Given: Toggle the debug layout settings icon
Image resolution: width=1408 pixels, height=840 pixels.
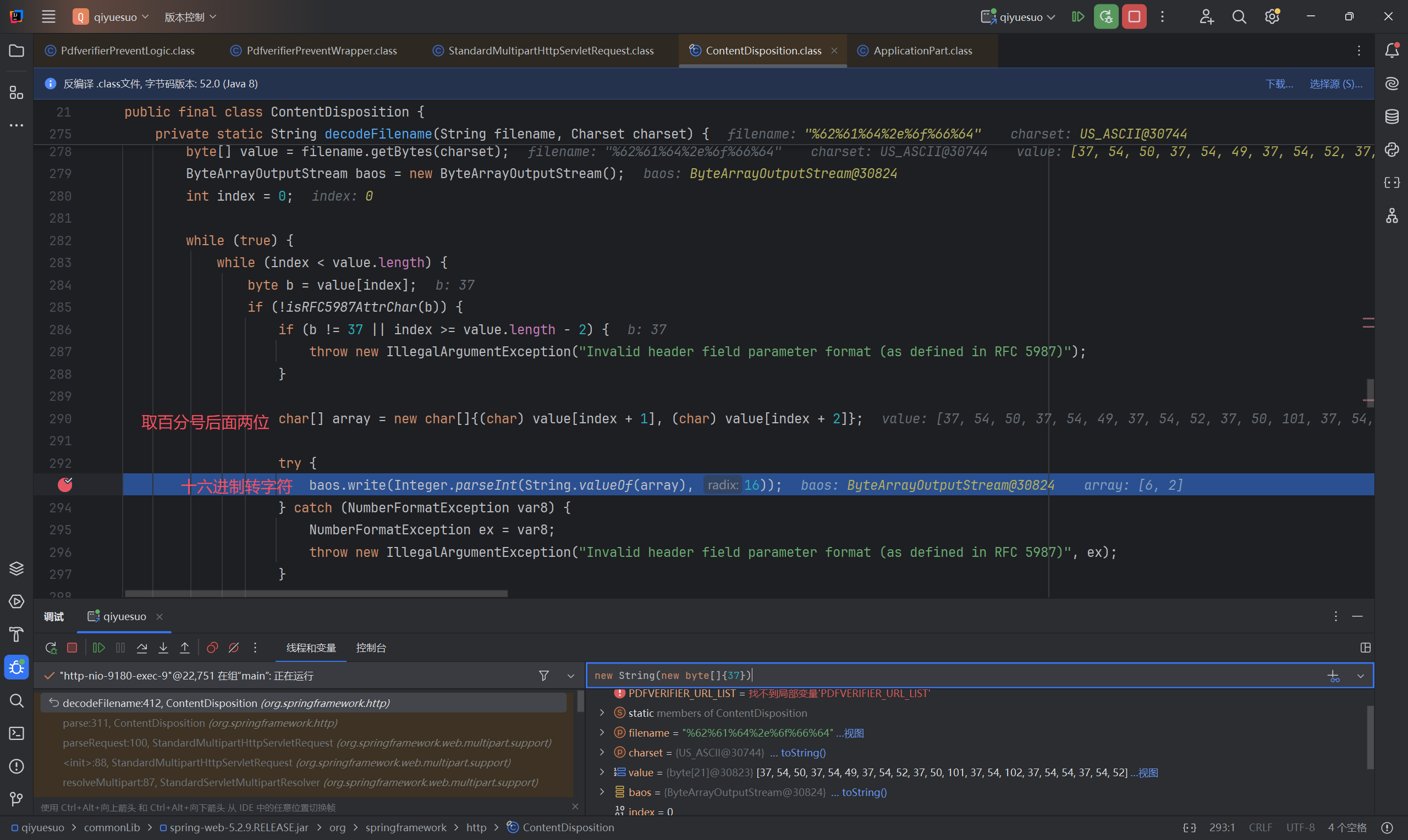Looking at the screenshot, I should [x=1365, y=648].
